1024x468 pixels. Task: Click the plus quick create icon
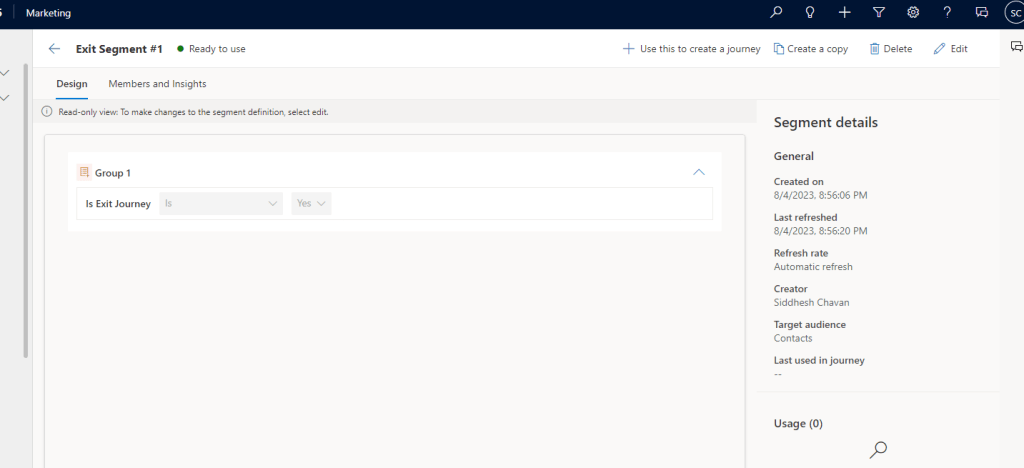coord(845,13)
